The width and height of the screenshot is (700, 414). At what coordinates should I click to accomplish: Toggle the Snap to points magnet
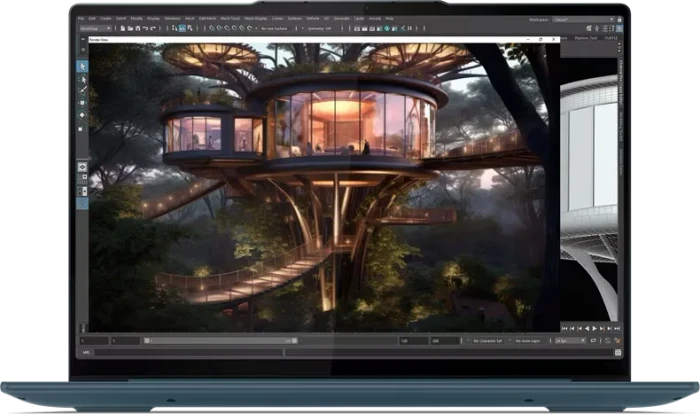[227, 29]
